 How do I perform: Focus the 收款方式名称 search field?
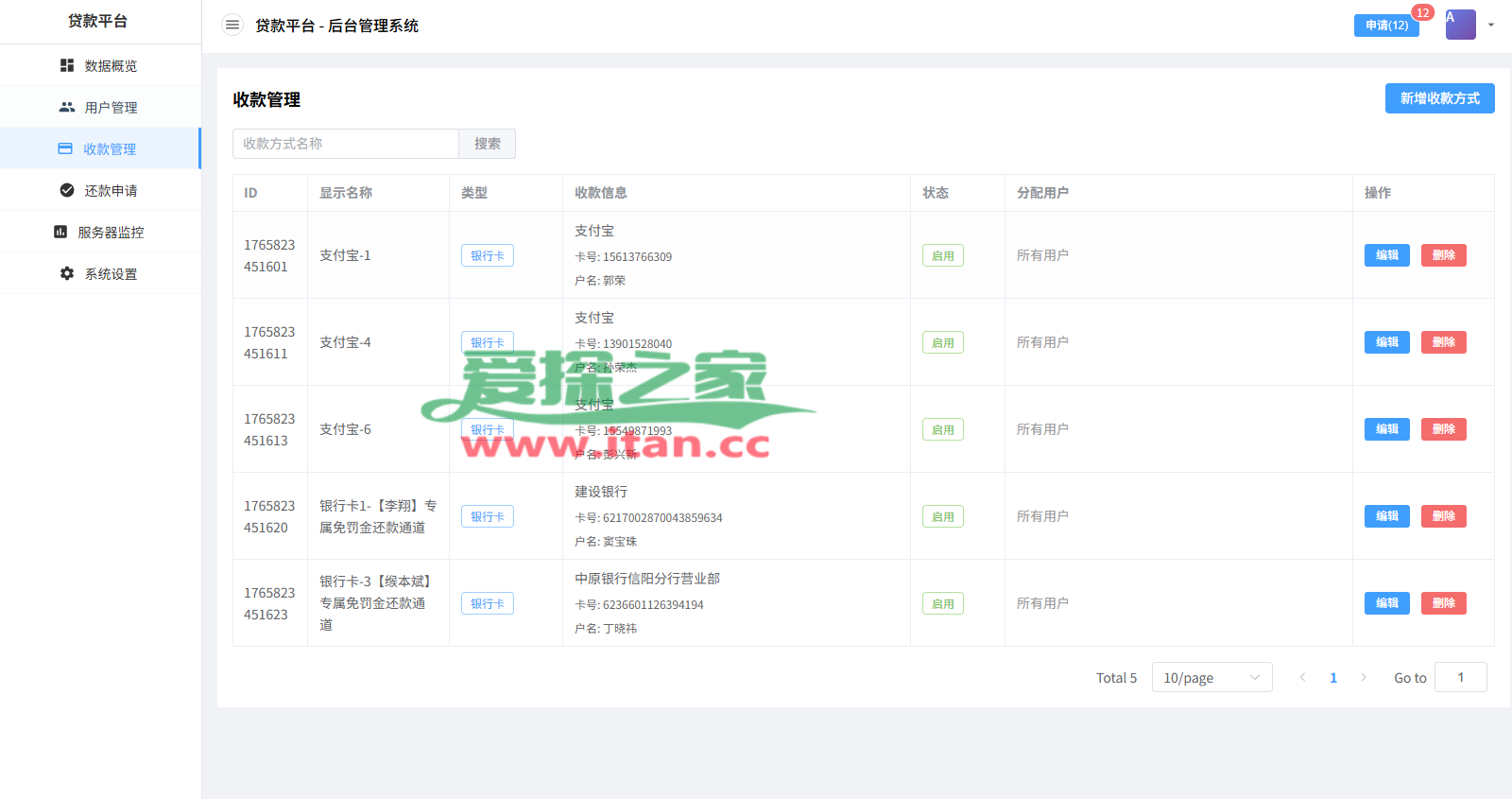pos(346,144)
